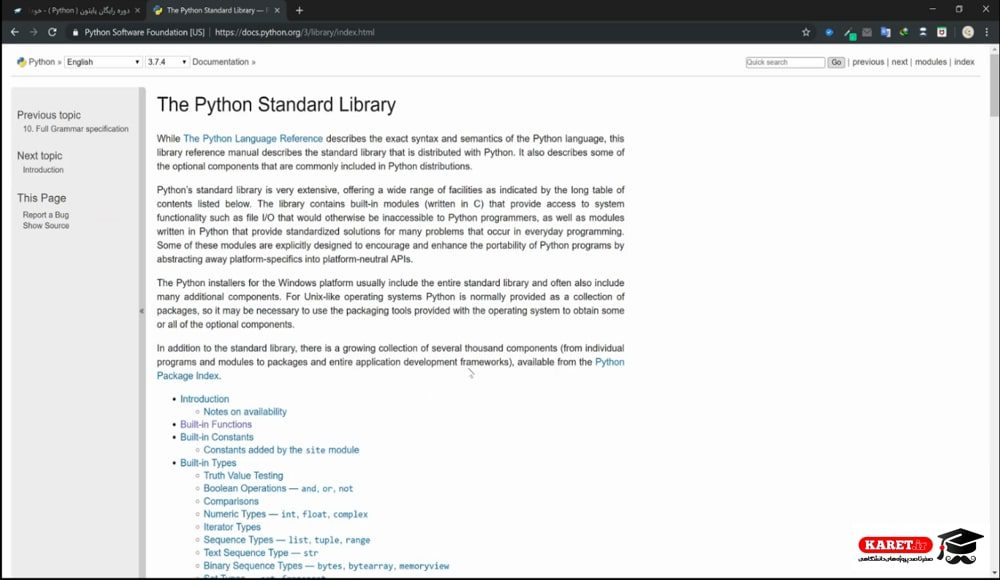Select the Python Standard Library tab
Screen dimensions: 1000x580
tap(216, 10)
